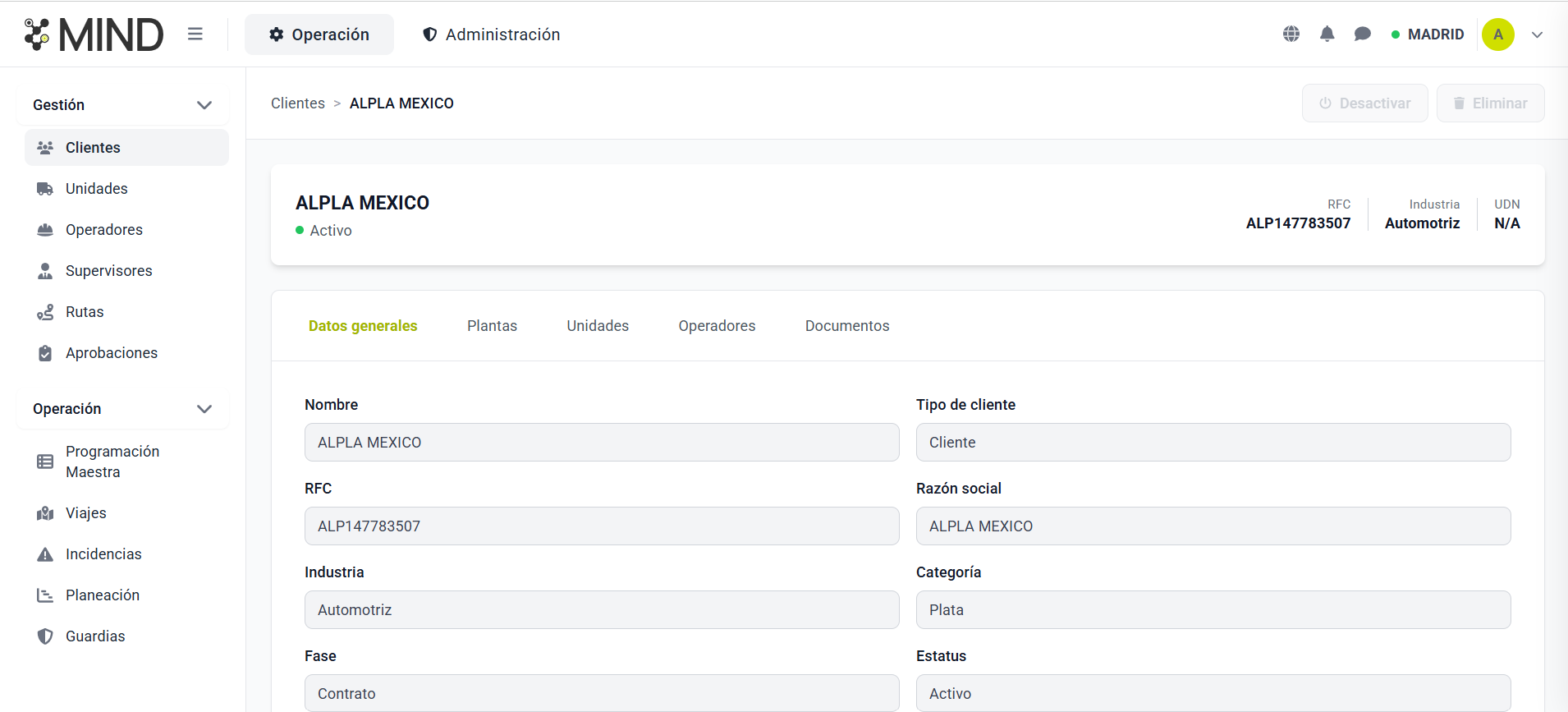1568x712 pixels.
Task: Click the RFC value ALP147783507 in header
Action: coord(1298,223)
